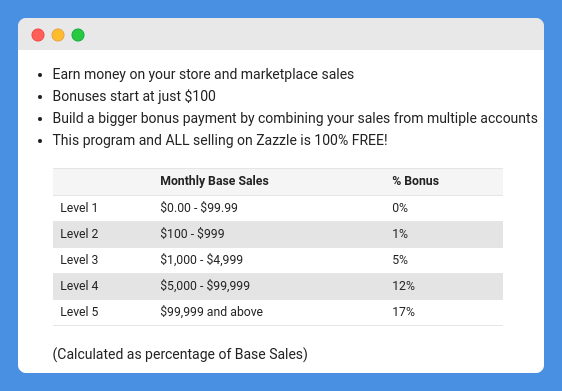
Task: Click the 17% bonus value
Action: click(404, 312)
